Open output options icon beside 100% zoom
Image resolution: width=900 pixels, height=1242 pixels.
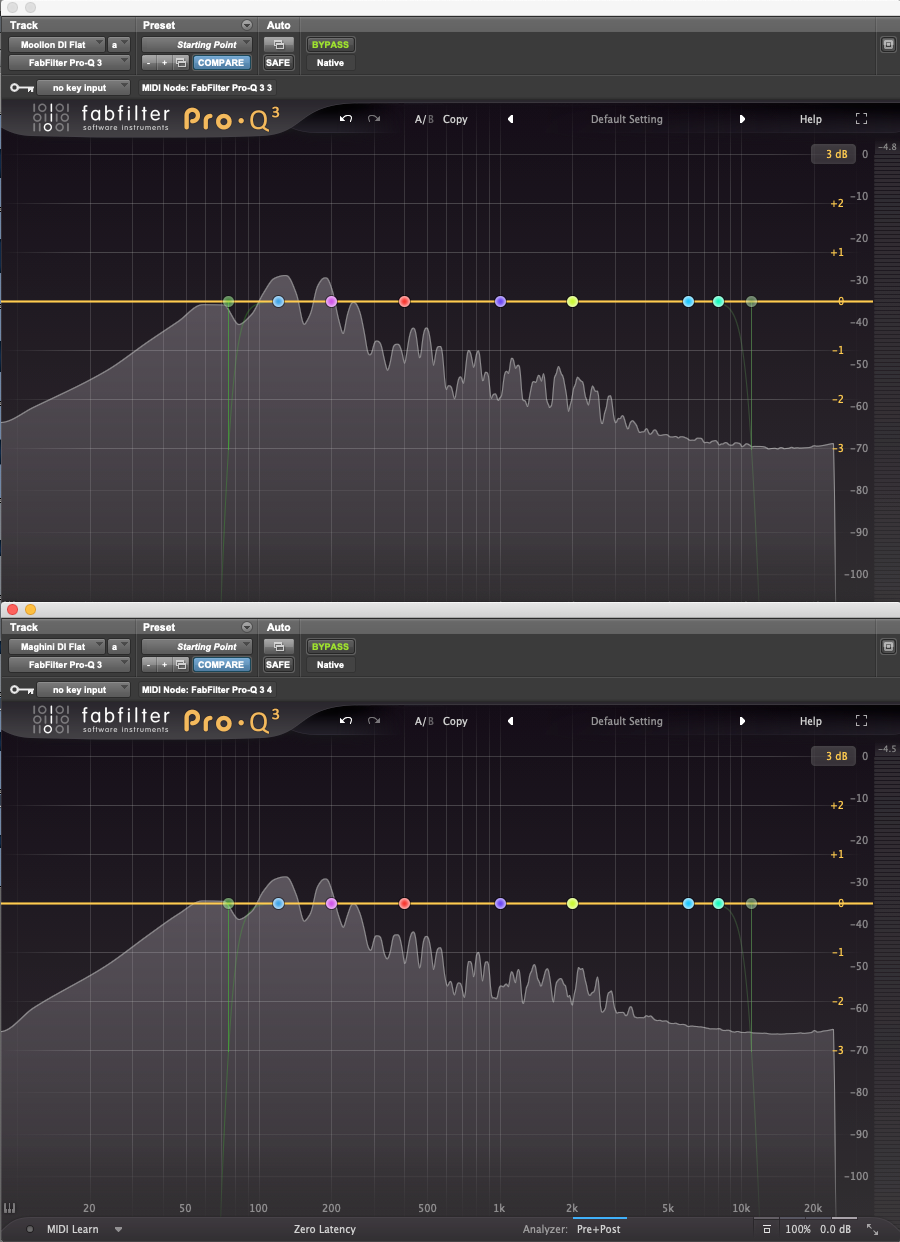pyautogui.click(x=766, y=1229)
